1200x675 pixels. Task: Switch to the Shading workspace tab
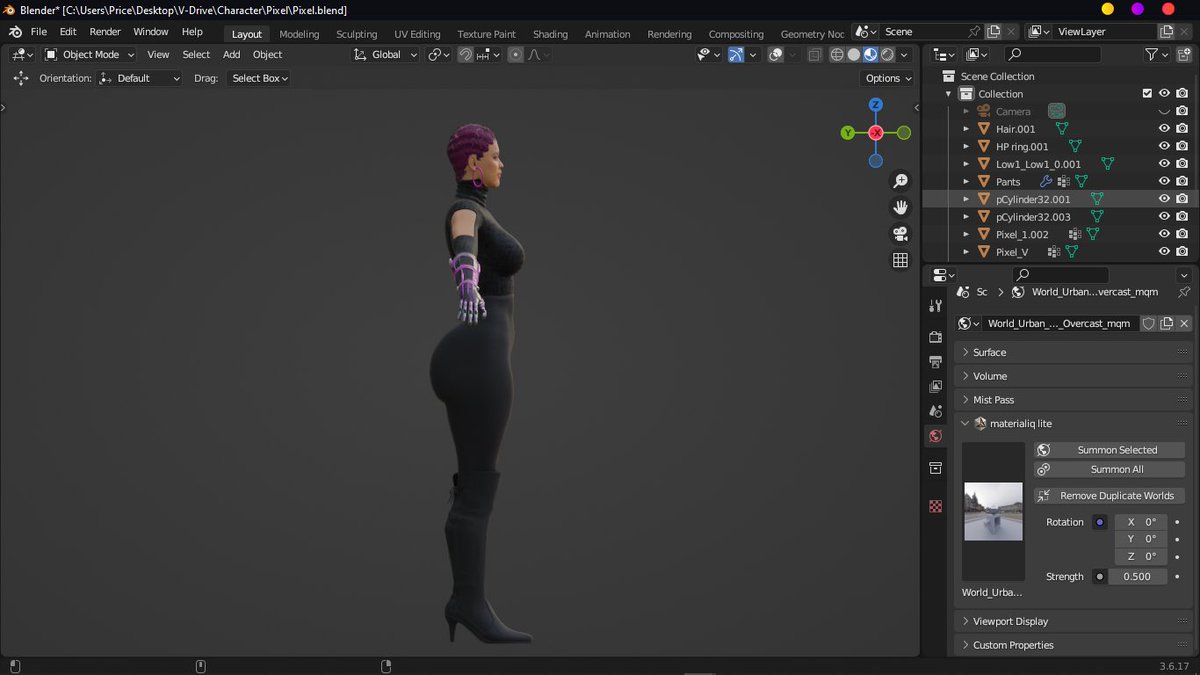tap(550, 34)
